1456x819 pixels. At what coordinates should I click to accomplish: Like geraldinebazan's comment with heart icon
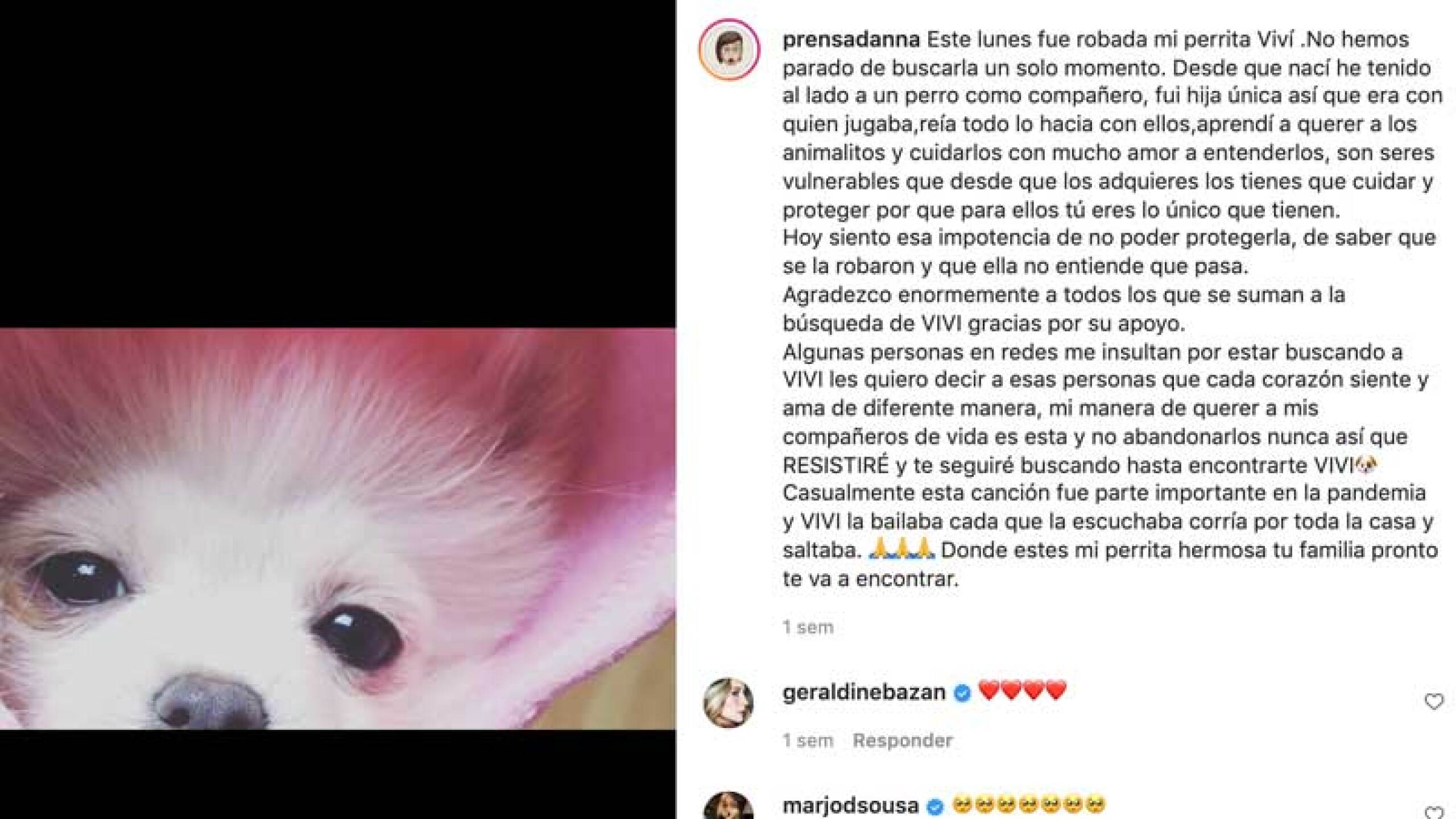coord(1433,702)
